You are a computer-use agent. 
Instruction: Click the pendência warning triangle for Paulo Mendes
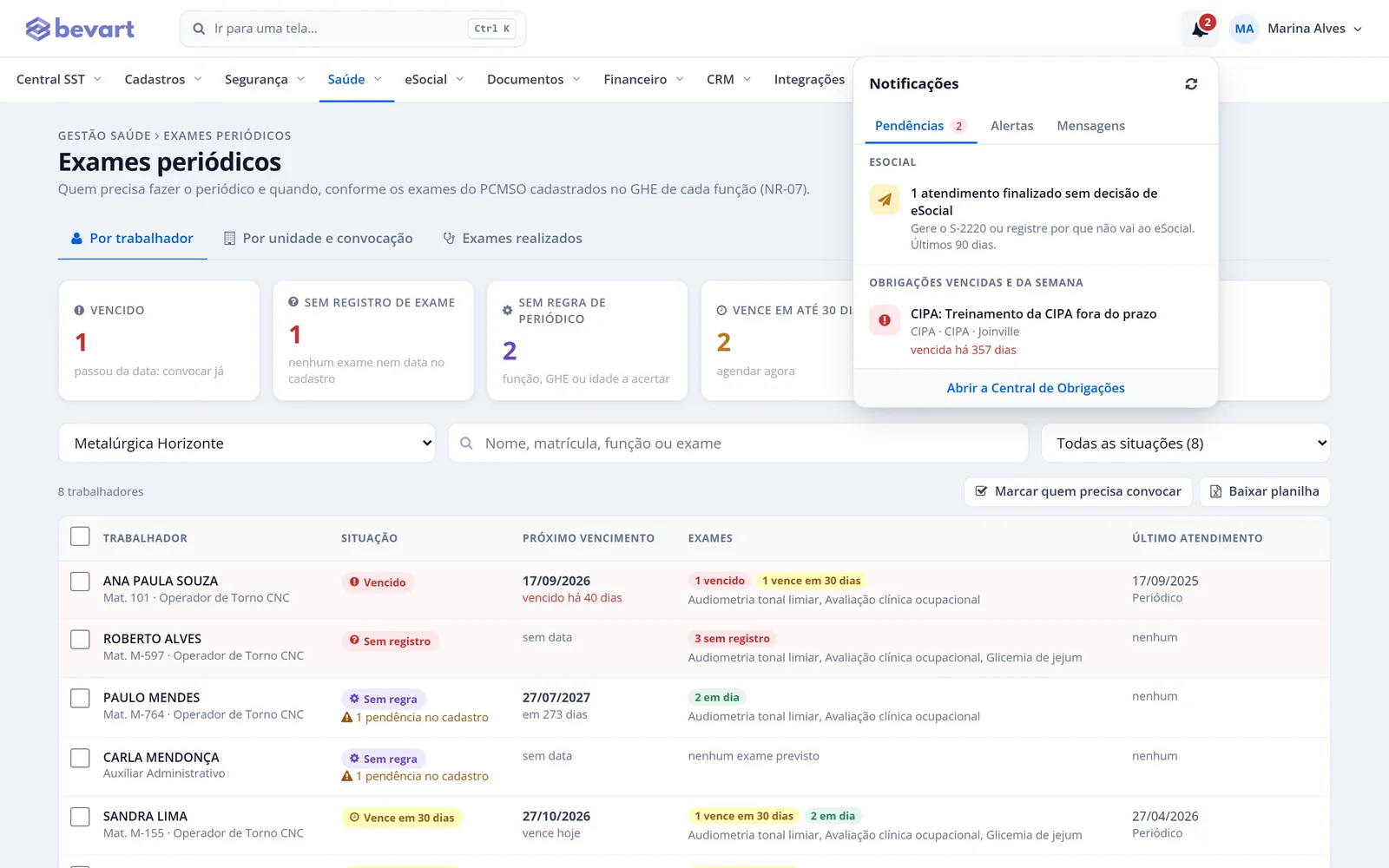[x=347, y=717]
